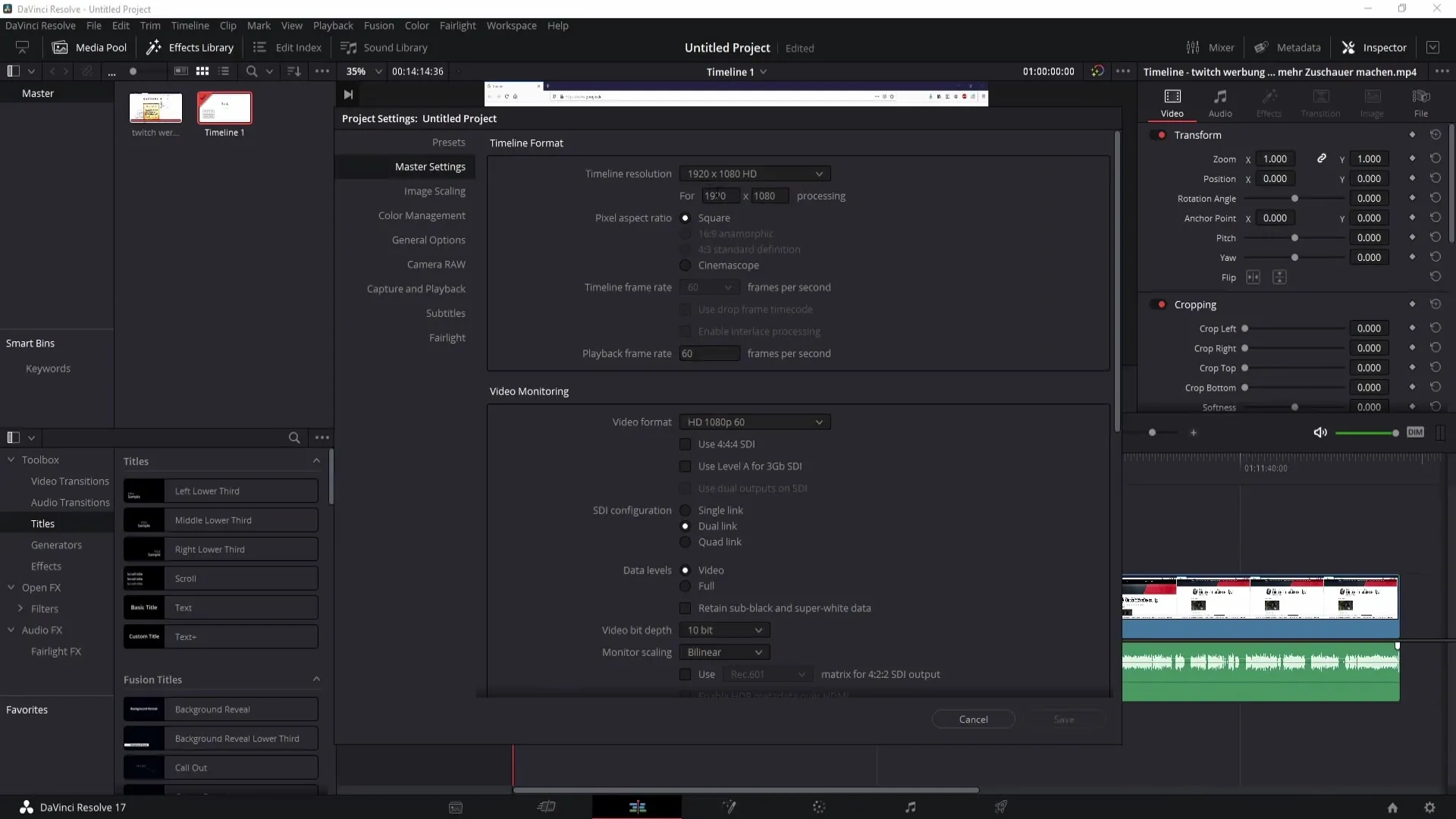
Task: Click the Color page icon in toolbar
Action: (819, 807)
